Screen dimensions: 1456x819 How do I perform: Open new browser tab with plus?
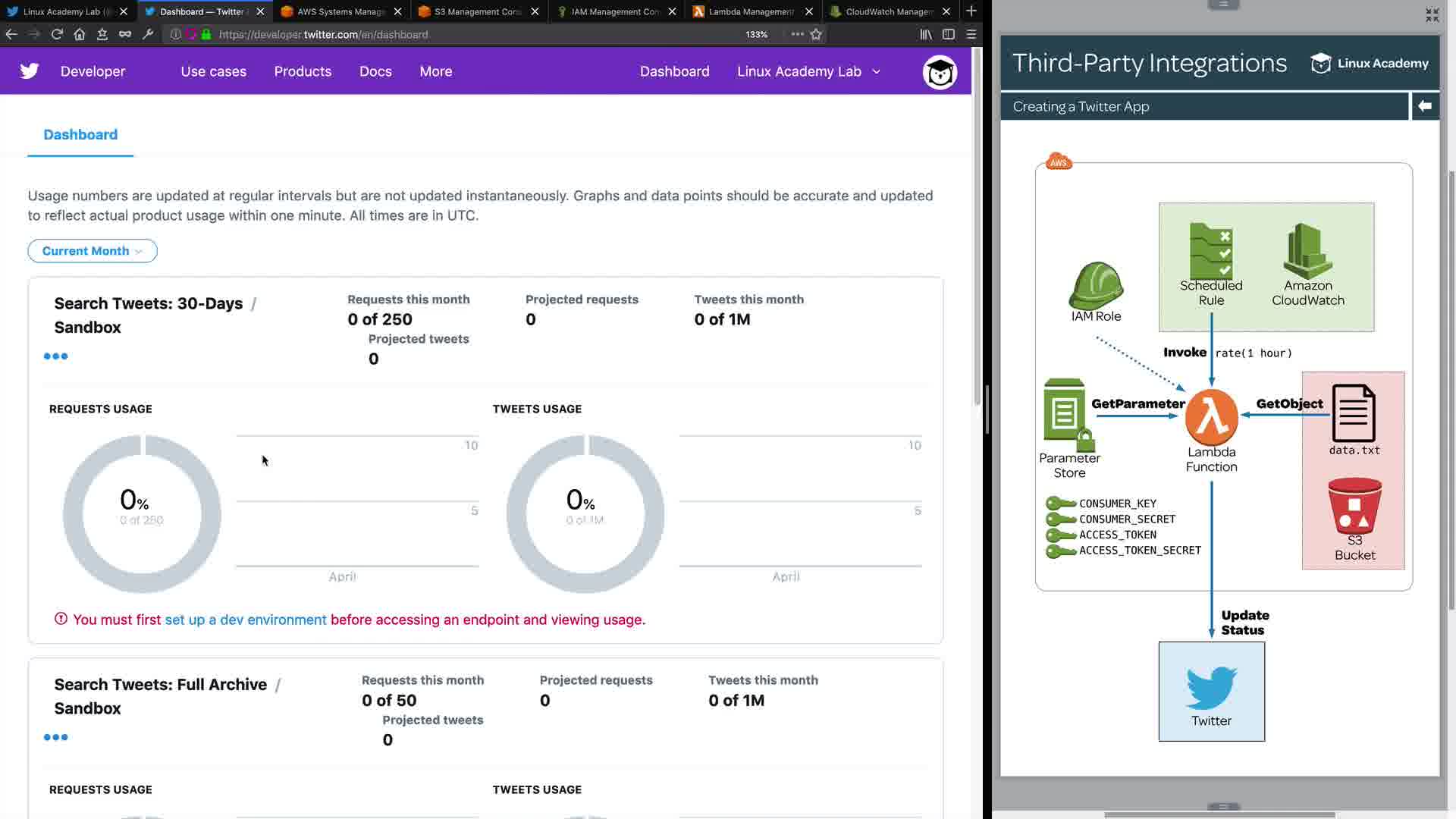tap(971, 11)
